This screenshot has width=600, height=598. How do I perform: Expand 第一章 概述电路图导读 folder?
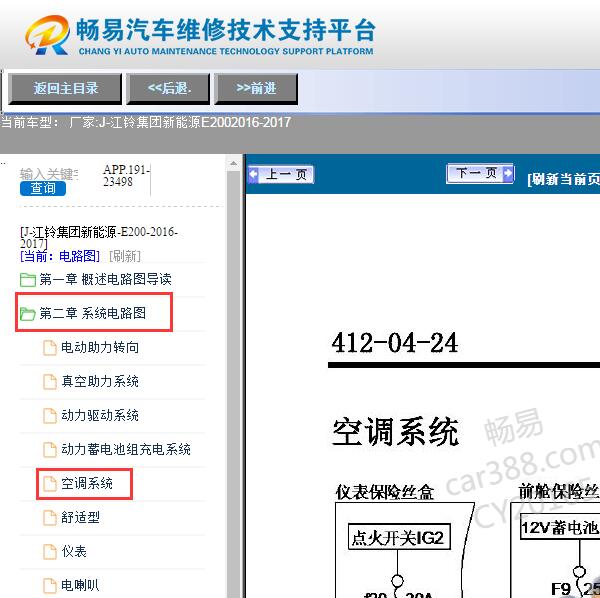point(105,280)
